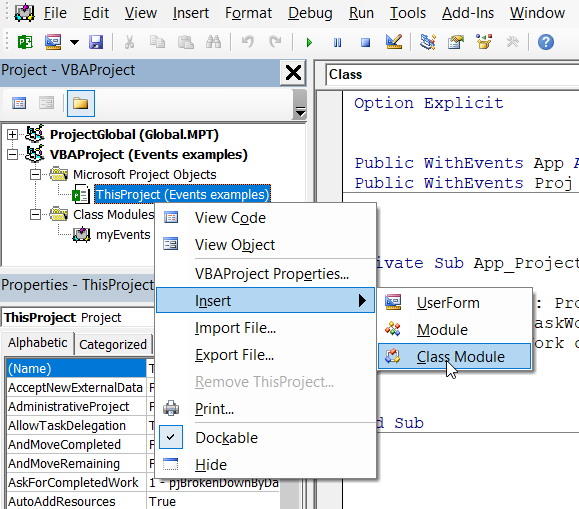Open Properties Window via its toolbar icon
The image size is (579, 509).
(x=456, y=42)
